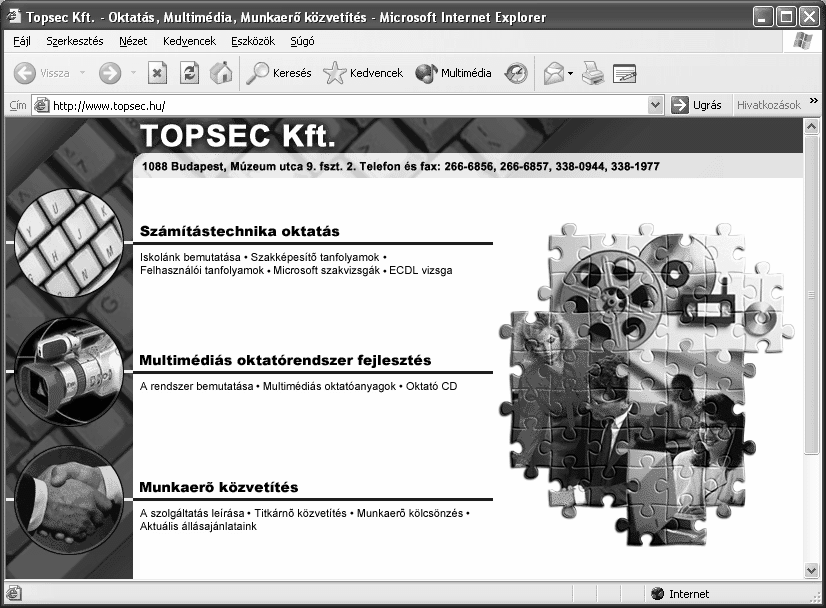
Task: Open the Kedvencek menu
Action: point(189,41)
